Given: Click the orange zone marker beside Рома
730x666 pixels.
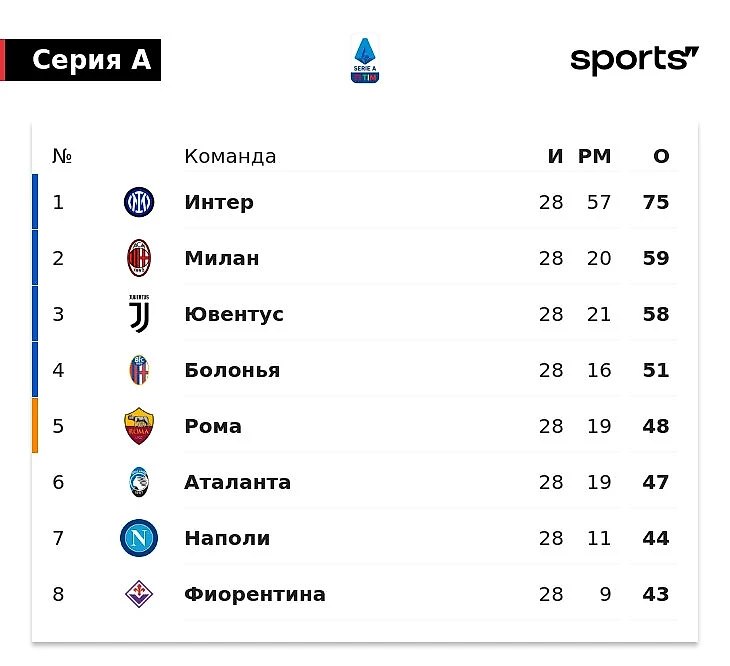Looking at the screenshot, I should 35,425.
